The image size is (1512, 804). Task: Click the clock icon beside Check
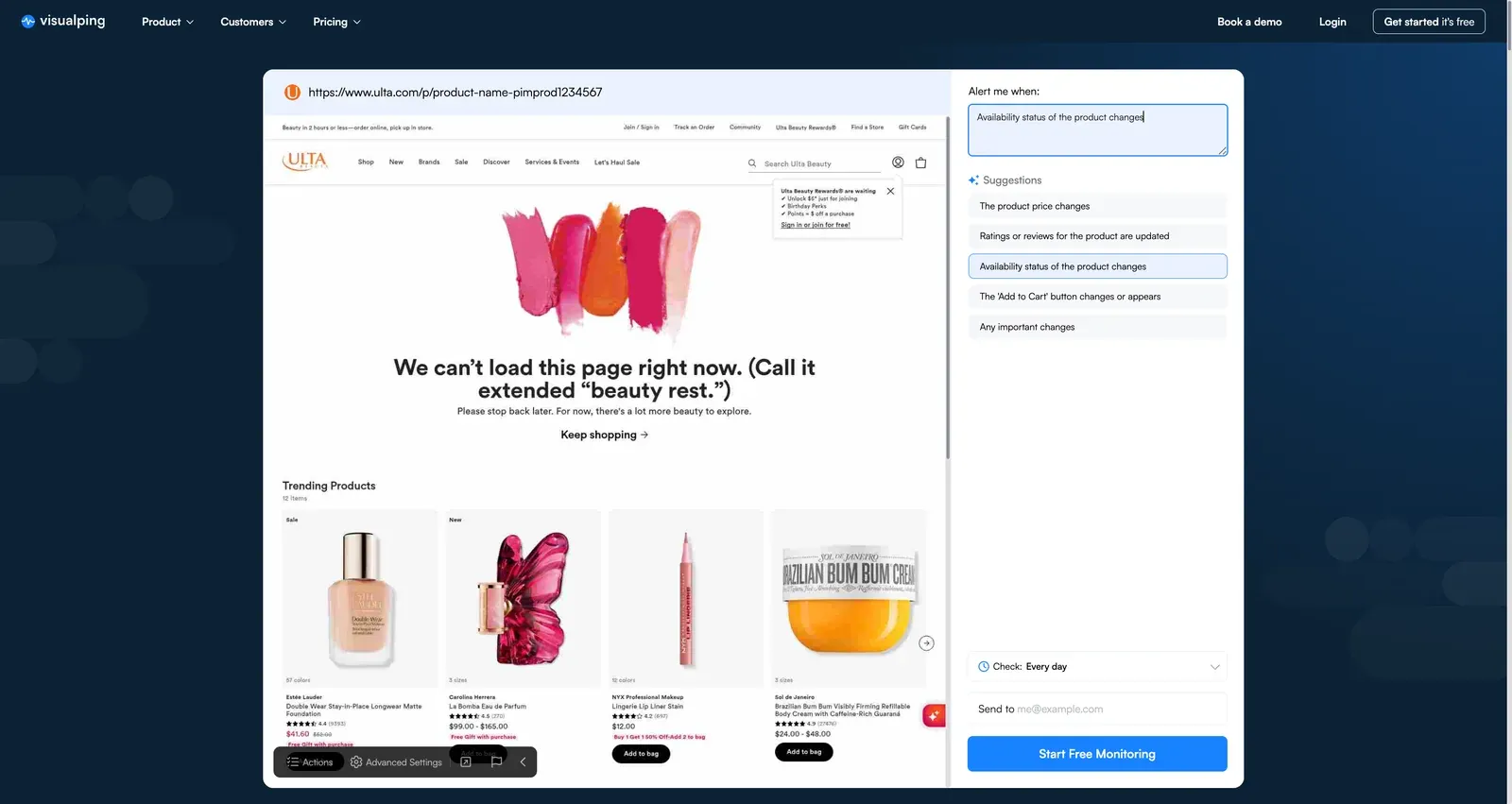(x=984, y=667)
